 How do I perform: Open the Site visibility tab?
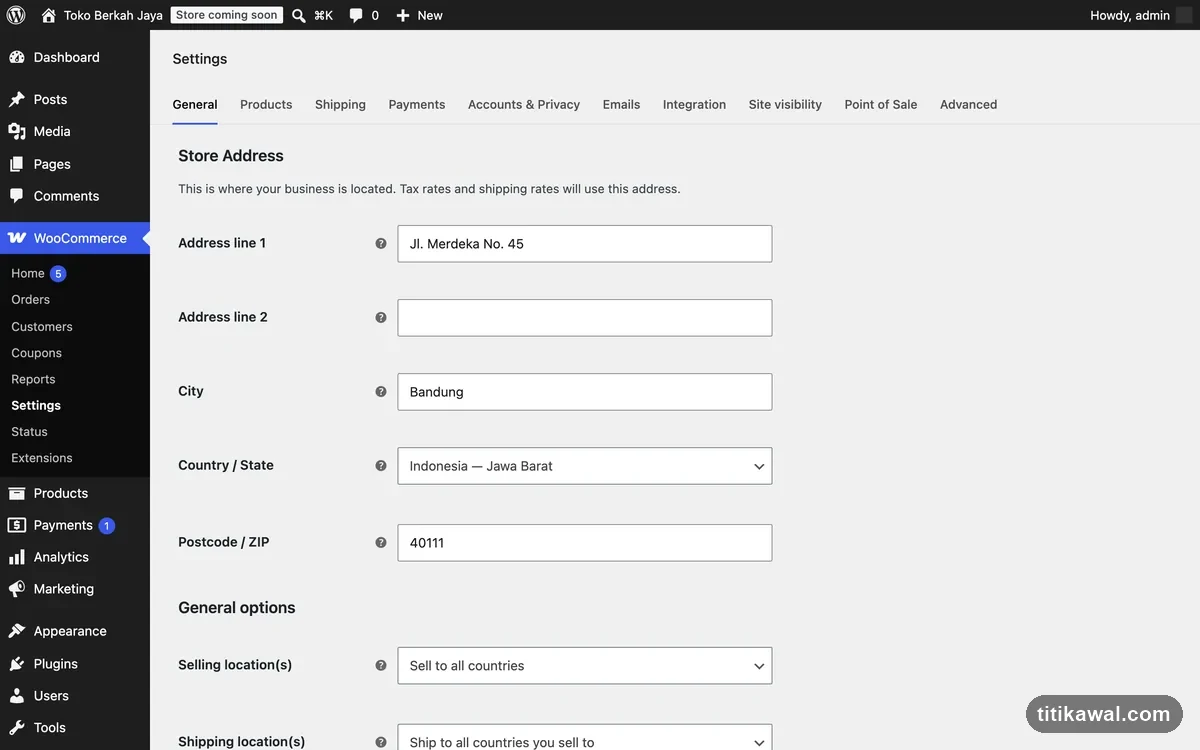coord(785,104)
